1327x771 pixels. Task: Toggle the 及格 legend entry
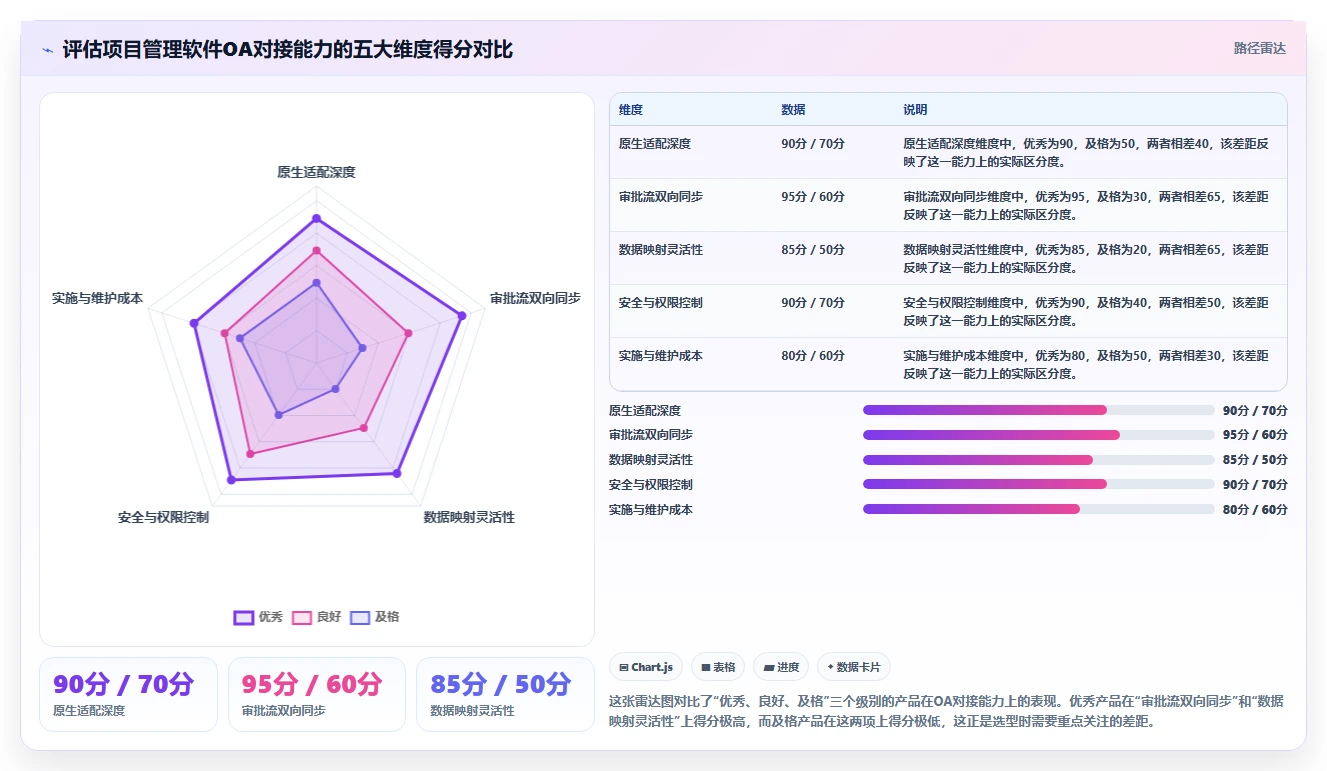374,617
